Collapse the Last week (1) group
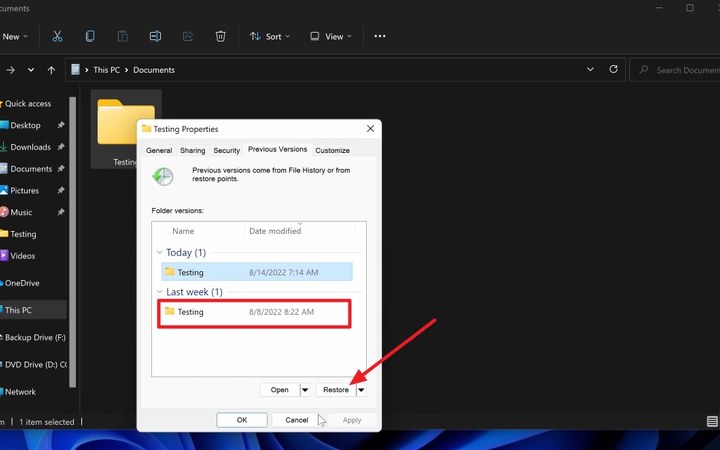The width and height of the screenshot is (720, 450). tap(159, 292)
